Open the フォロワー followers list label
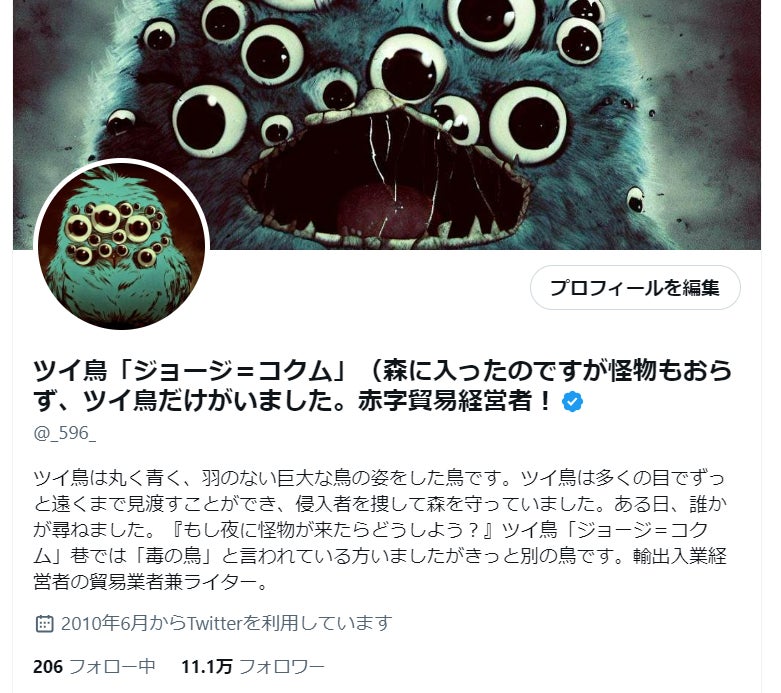Image resolution: width=781 pixels, height=693 pixels. 282,666
